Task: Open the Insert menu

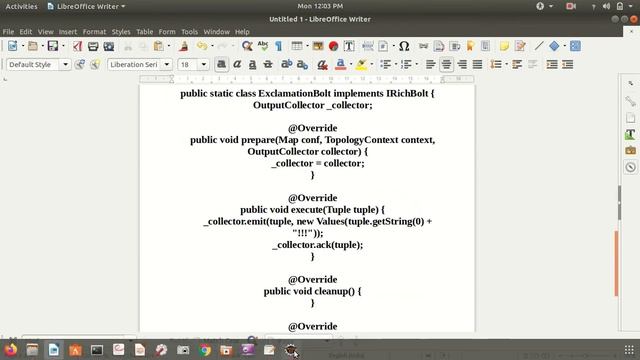Action: coord(67,32)
